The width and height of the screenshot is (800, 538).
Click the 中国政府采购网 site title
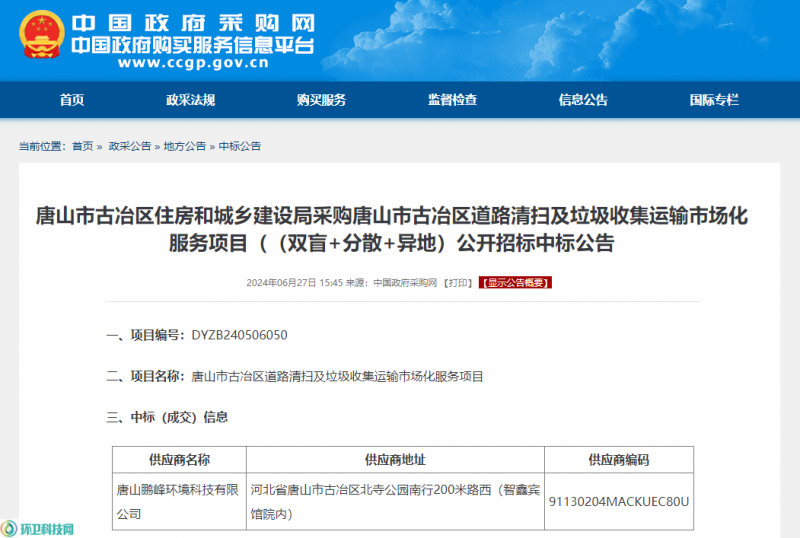[x=193, y=23]
